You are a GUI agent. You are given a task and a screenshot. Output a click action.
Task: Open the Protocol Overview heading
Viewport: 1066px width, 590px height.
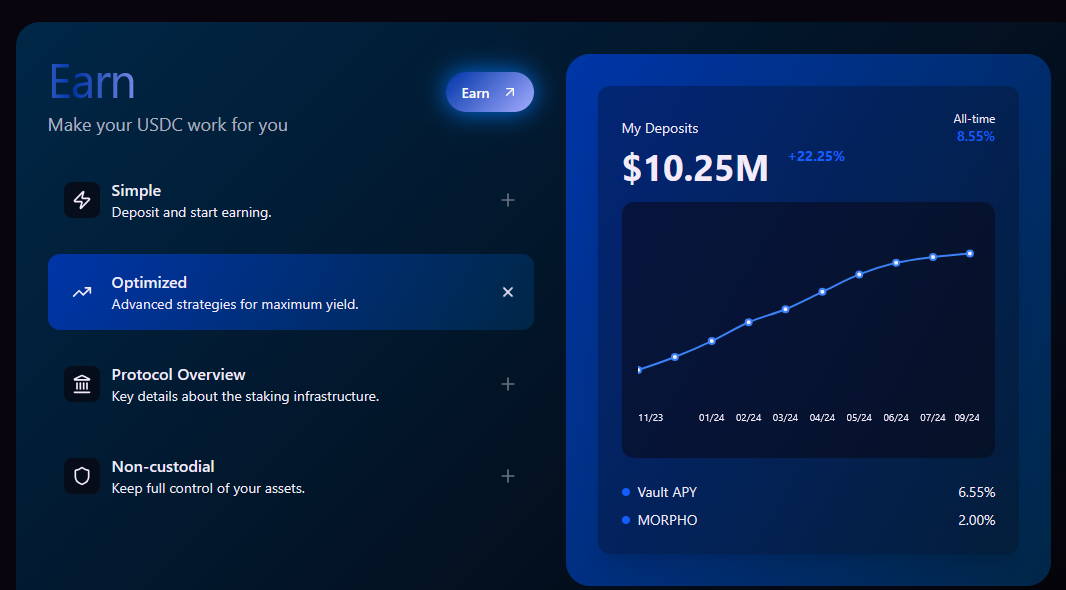(x=178, y=375)
